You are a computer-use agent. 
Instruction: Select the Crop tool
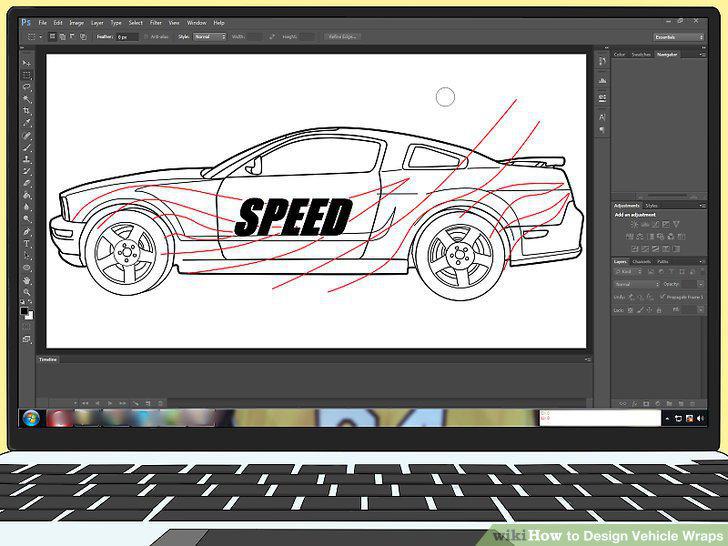tap(26, 111)
